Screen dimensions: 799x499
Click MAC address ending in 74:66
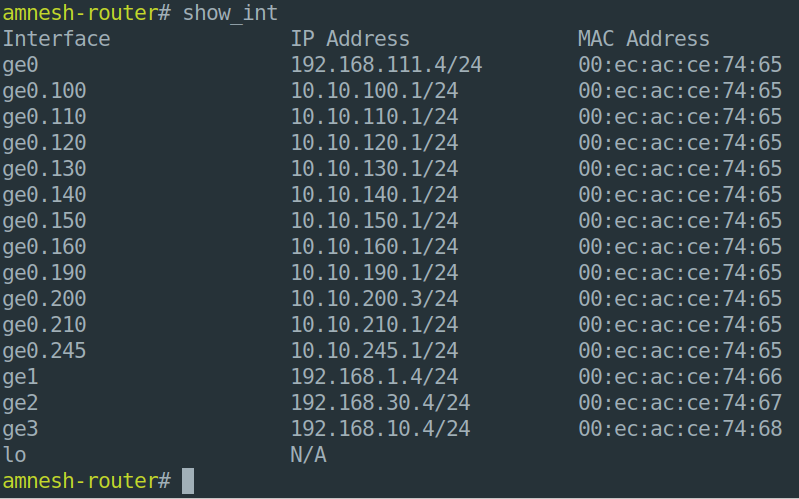680,377
